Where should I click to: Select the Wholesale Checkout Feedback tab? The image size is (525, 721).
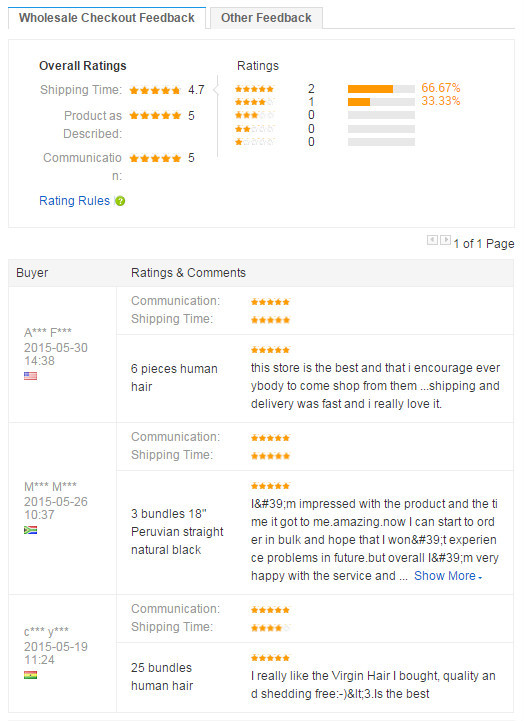[x=107, y=18]
